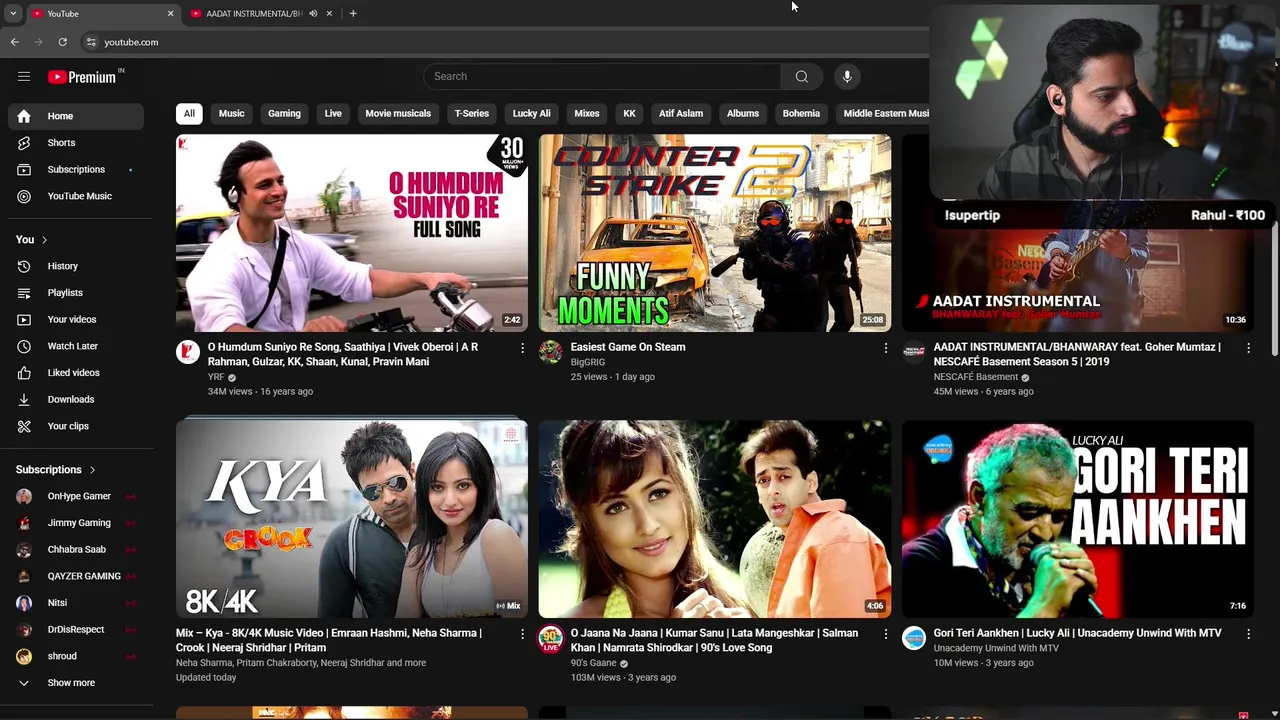Viewport: 1280px width, 720px height.
Task: Click the search magnifier button
Action: pyautogui.click(x=801, y=76)
